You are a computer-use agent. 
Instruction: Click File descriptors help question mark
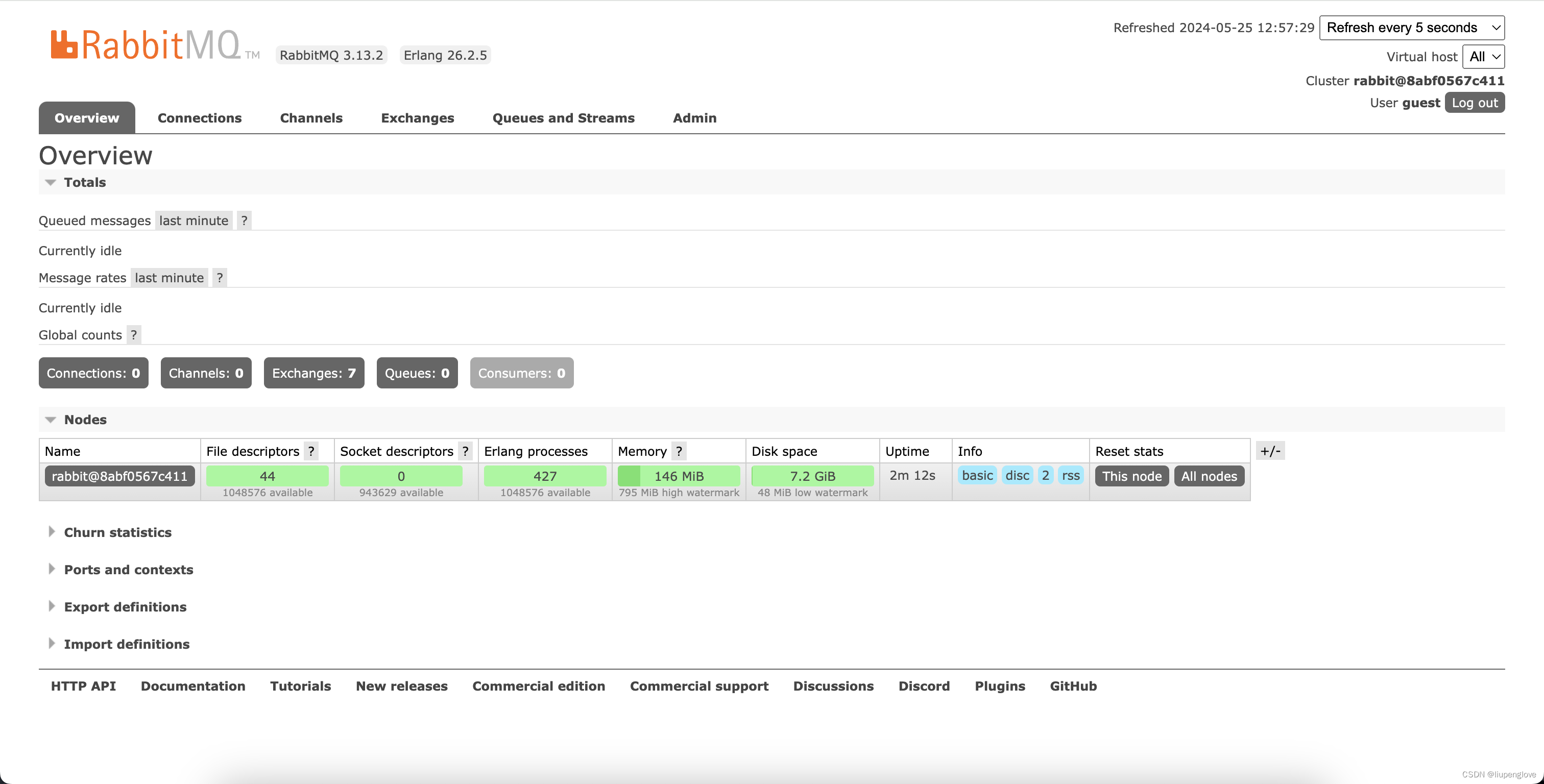(311, 451)
